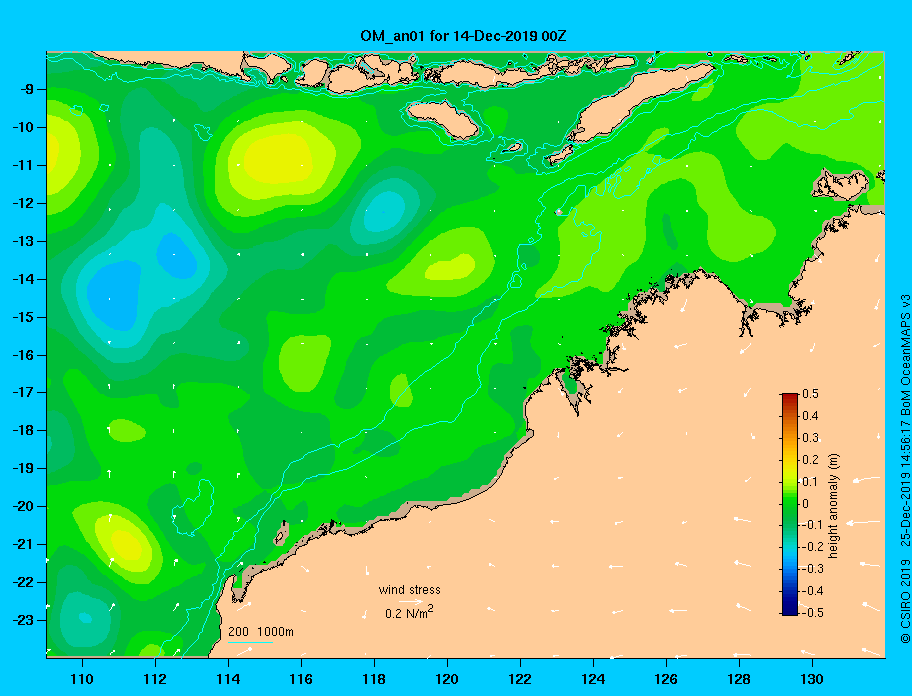
Task: Click latitude axis label '-16'
Action: [23, 355]
